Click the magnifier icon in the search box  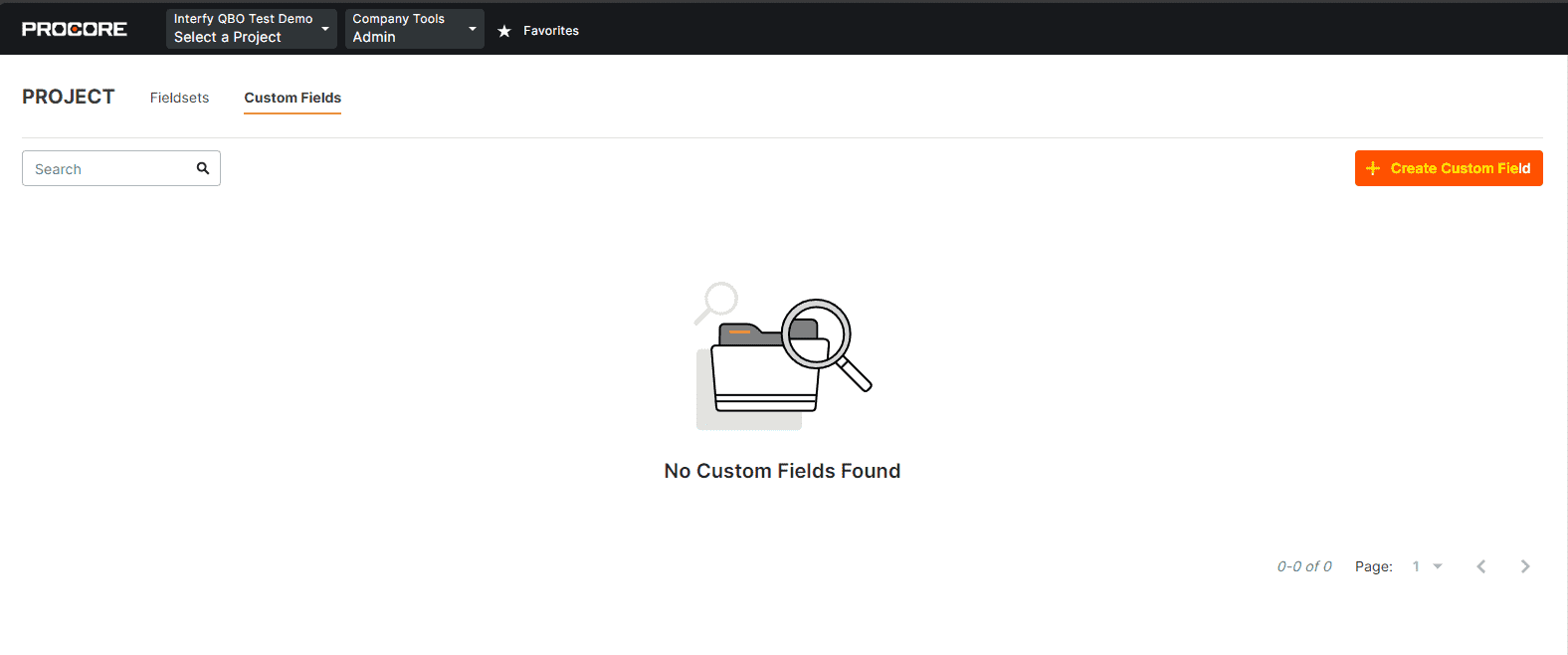click(x=203, y=168)
